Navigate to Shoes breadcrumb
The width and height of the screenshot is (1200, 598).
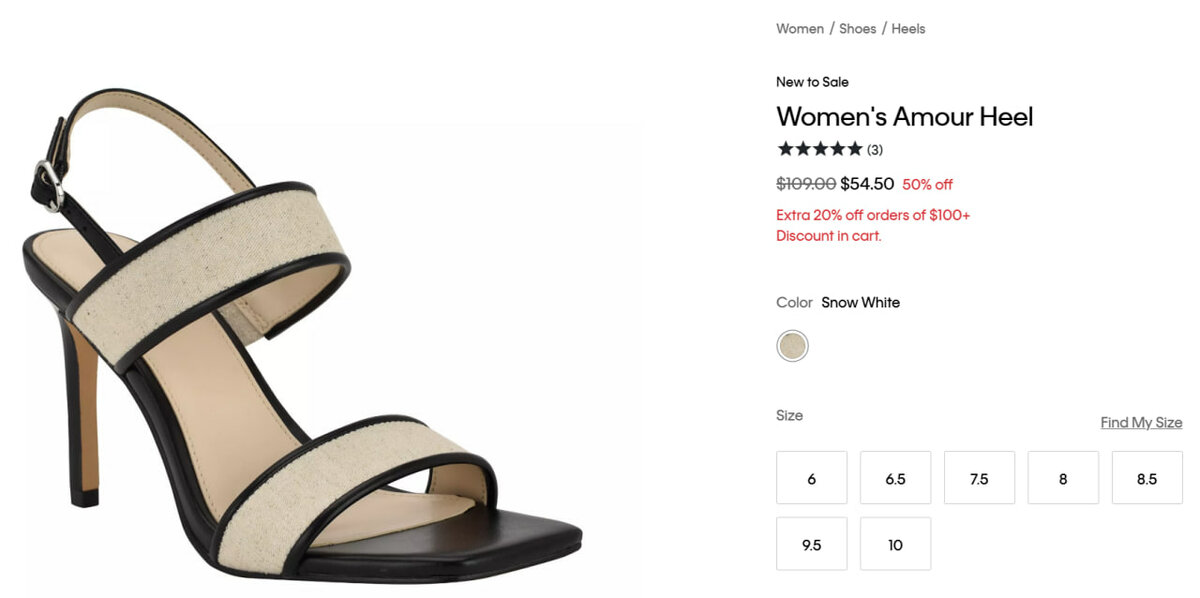tap(857, 29)
